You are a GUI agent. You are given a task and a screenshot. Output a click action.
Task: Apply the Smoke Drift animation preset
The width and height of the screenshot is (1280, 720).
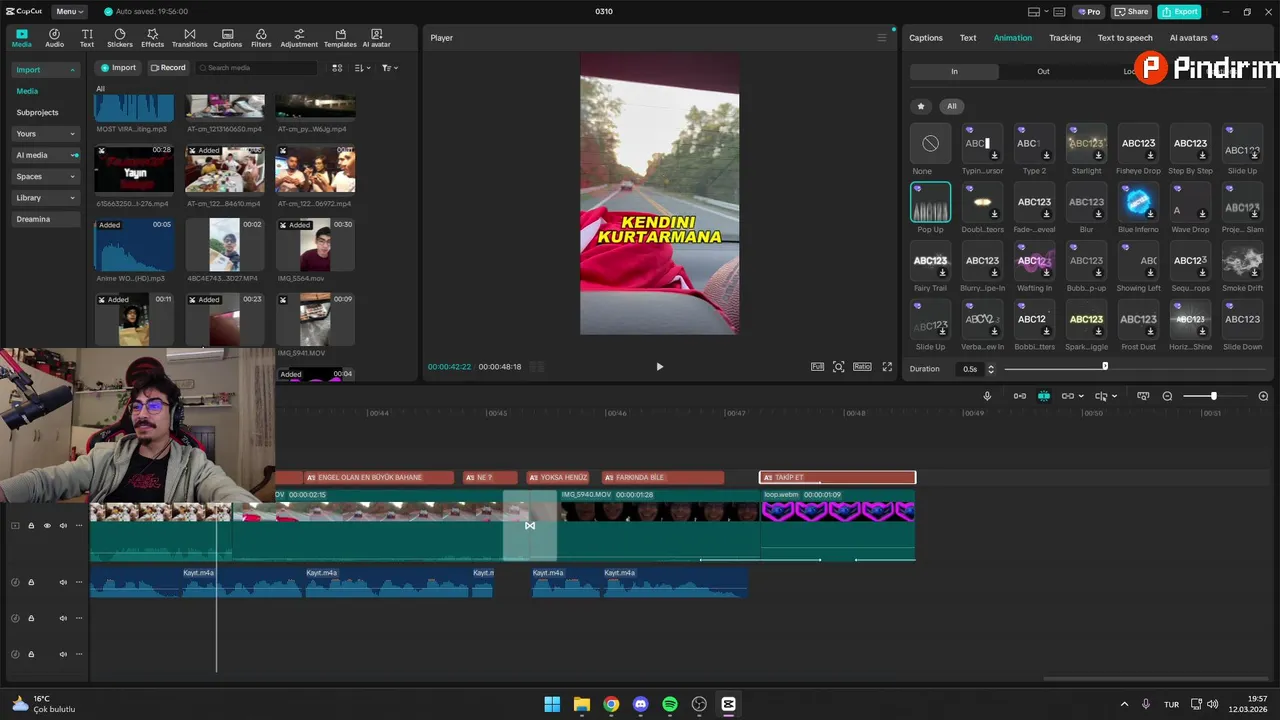pyautogui.click(x=1242, y=260)
